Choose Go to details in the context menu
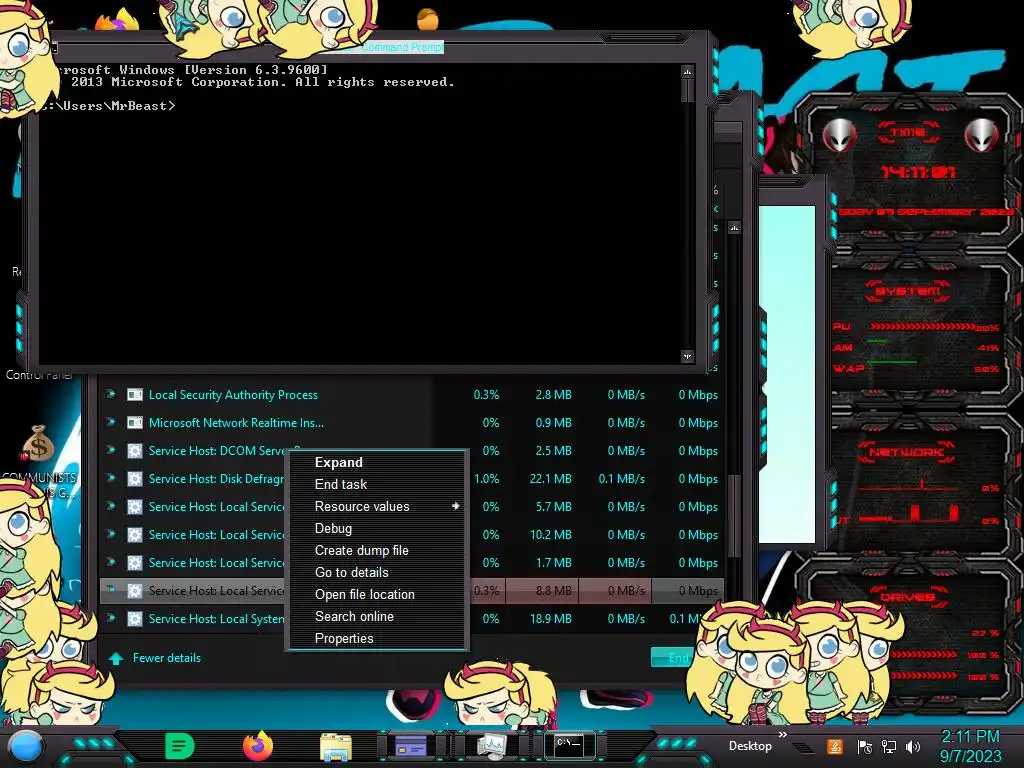1024x768 pixels. click(x=378, y=573)
